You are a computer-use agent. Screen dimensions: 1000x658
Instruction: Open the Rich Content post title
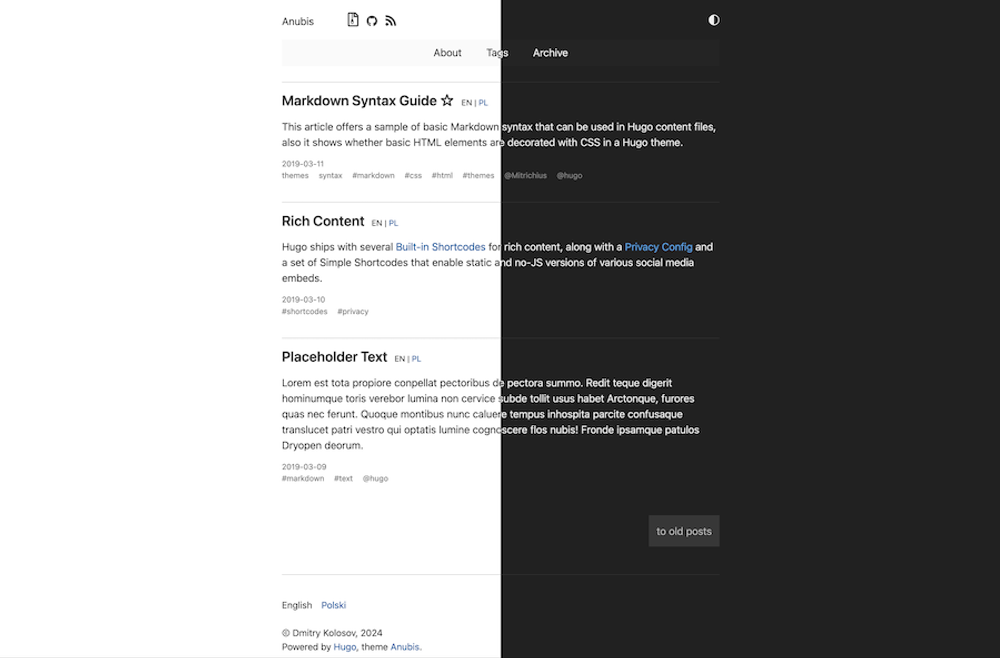point(323,221)
